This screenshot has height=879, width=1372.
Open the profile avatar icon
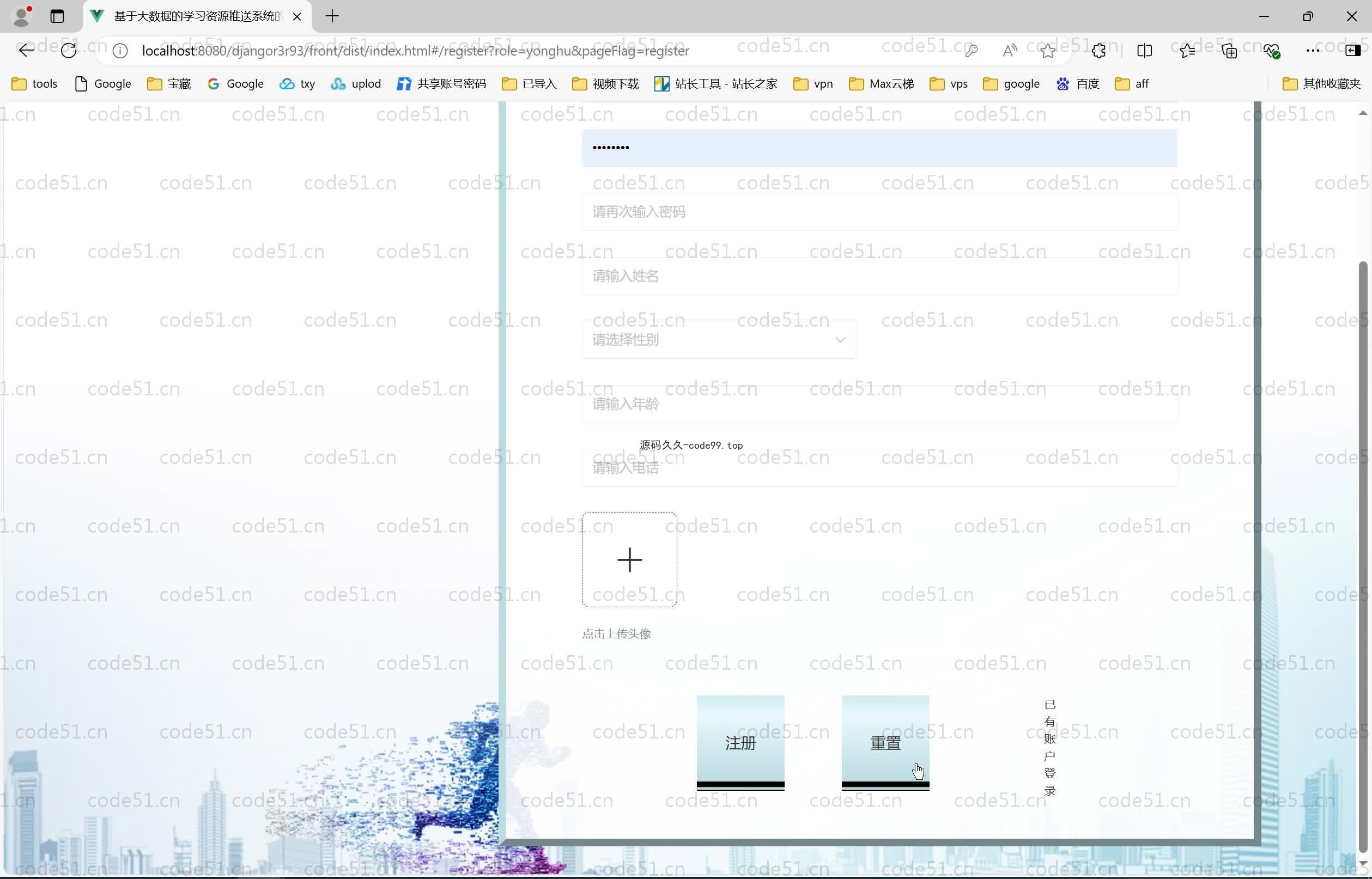22,16
